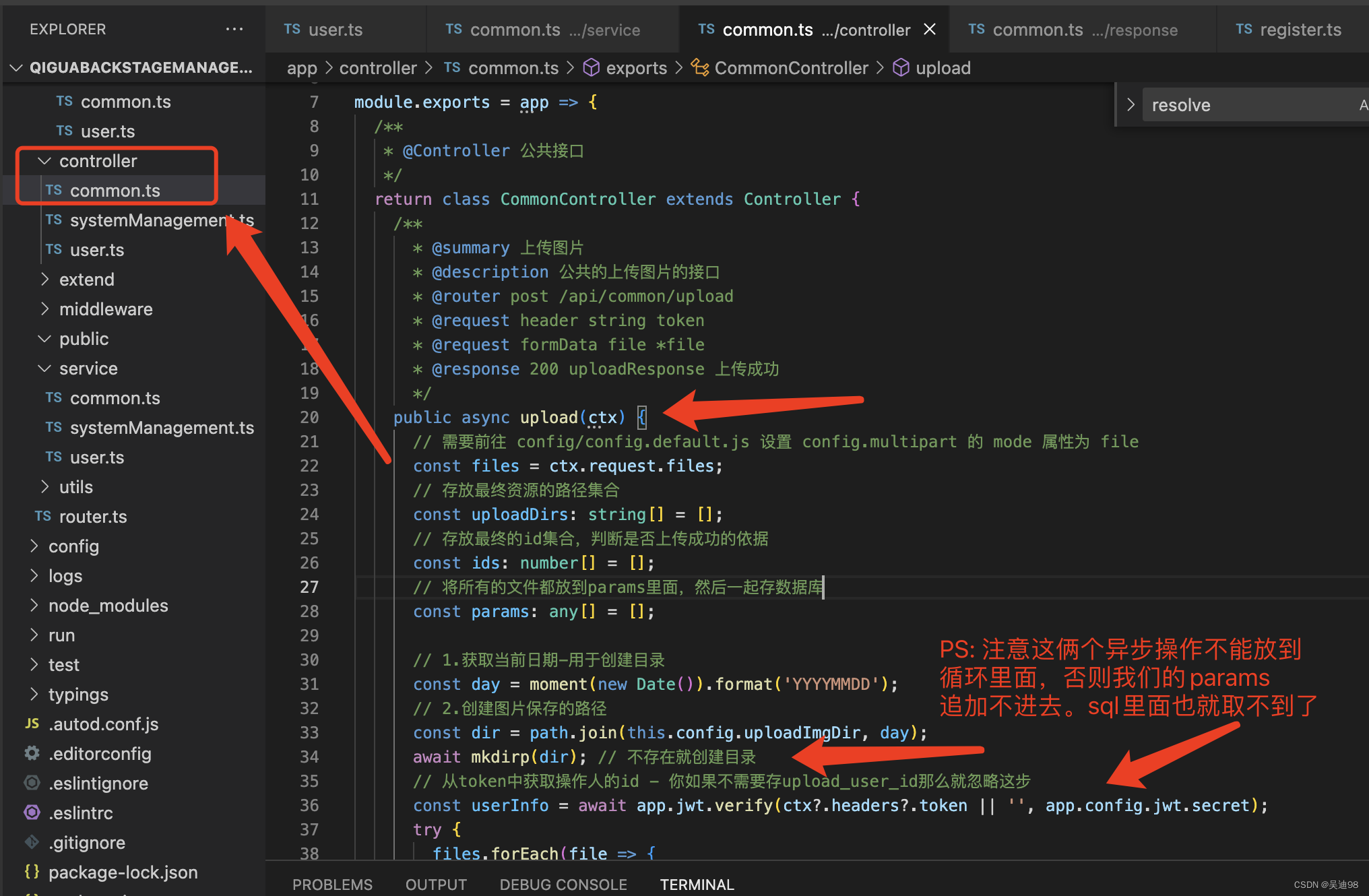Open the .editorconfig file
The height and width of the screenshot is (896, 1369).
[x=134, y=754]
